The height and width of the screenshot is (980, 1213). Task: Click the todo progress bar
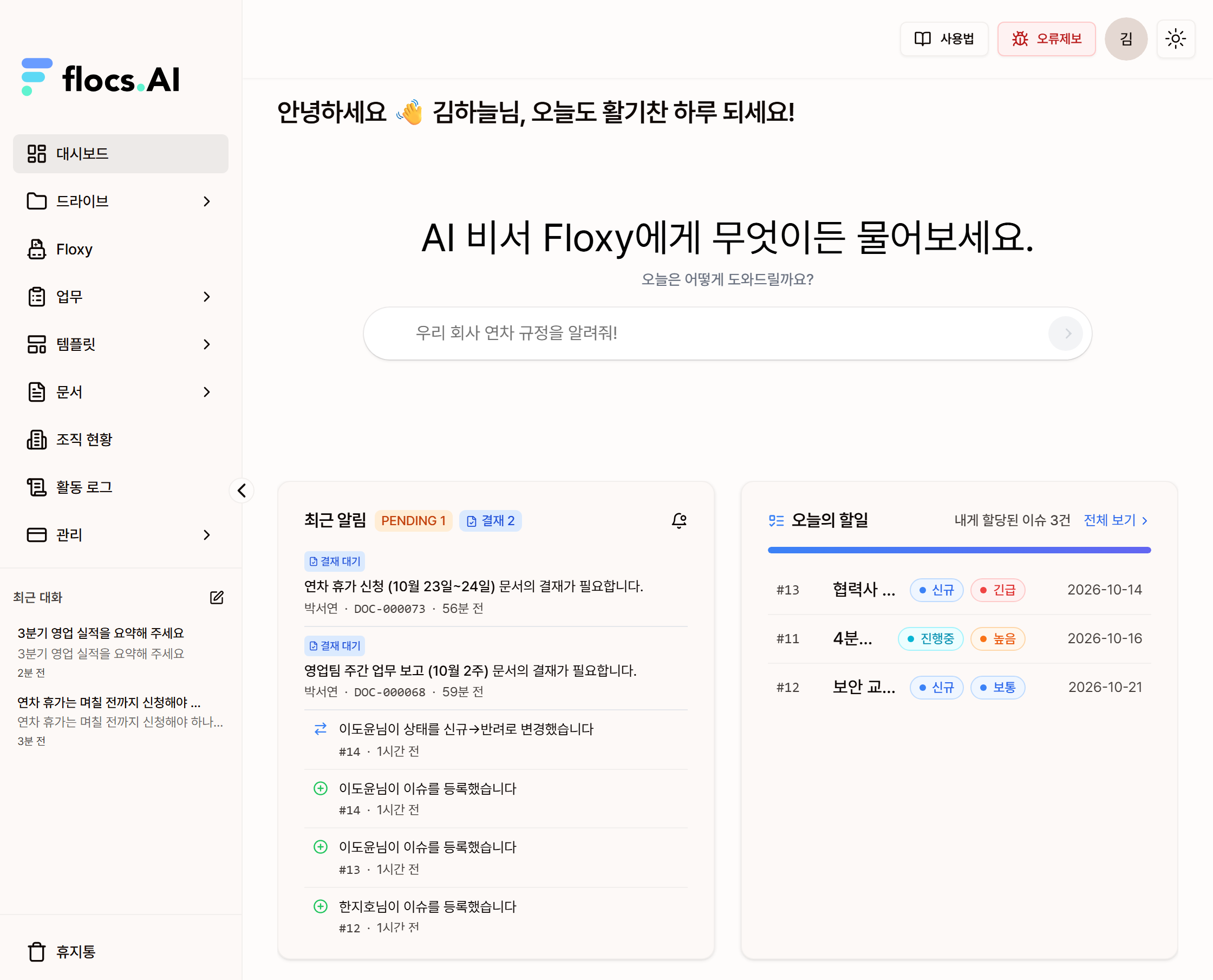click(958, 550)
